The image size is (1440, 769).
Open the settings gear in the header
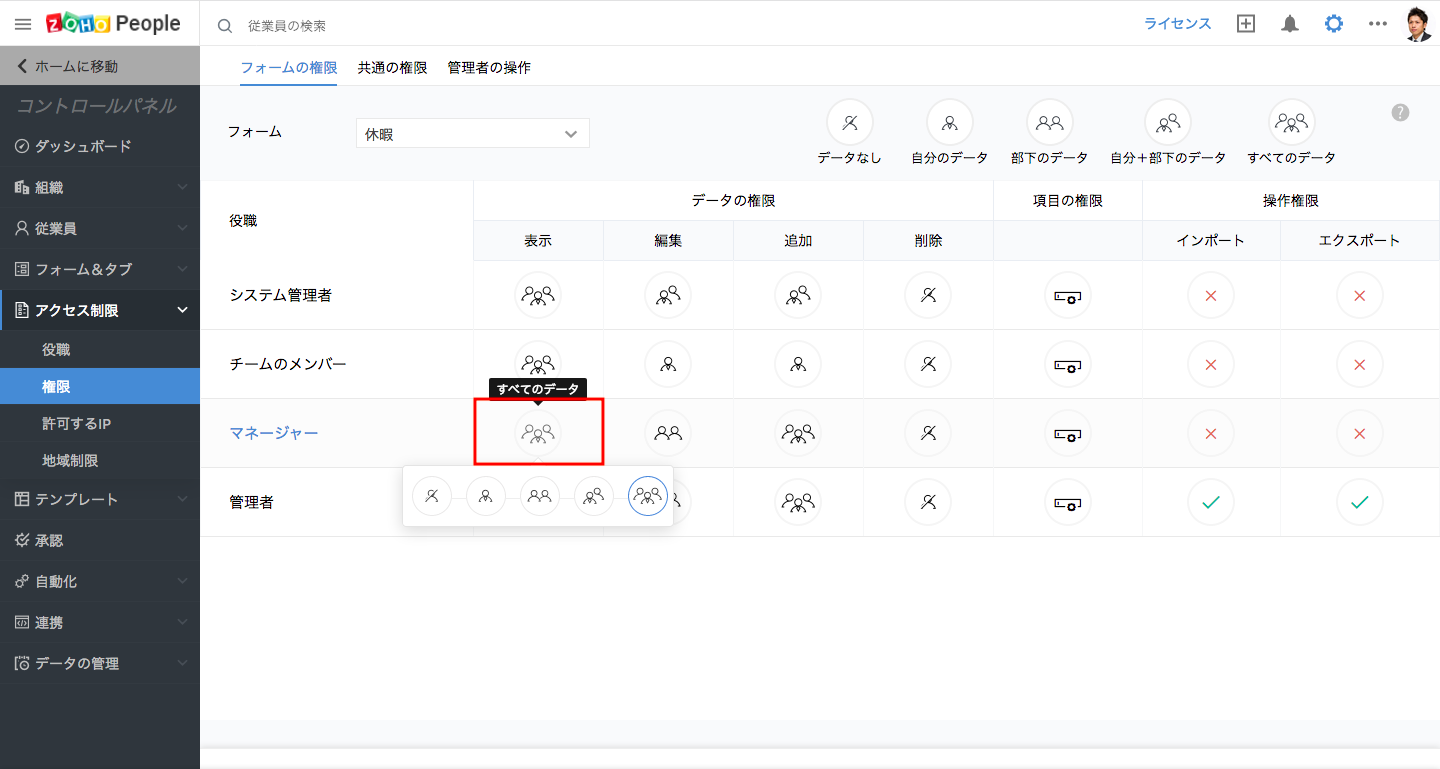[1334, 24]
